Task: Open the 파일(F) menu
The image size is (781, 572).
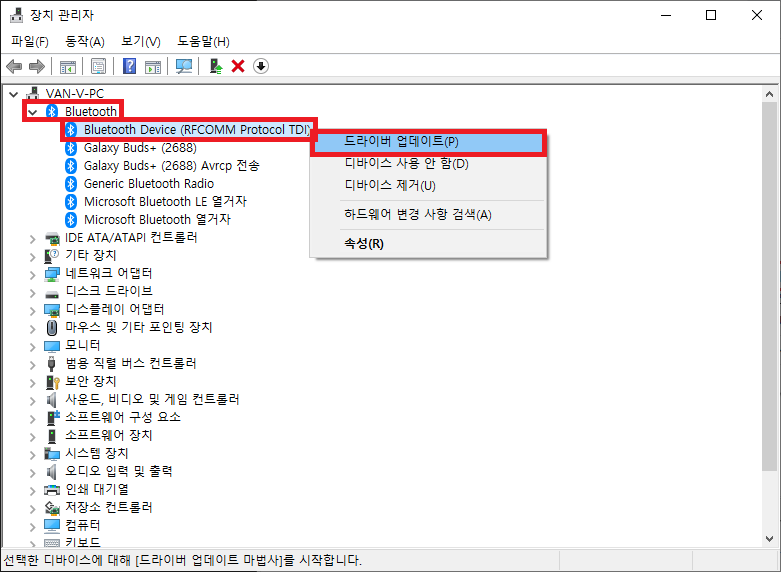Action: click(29, 41)
